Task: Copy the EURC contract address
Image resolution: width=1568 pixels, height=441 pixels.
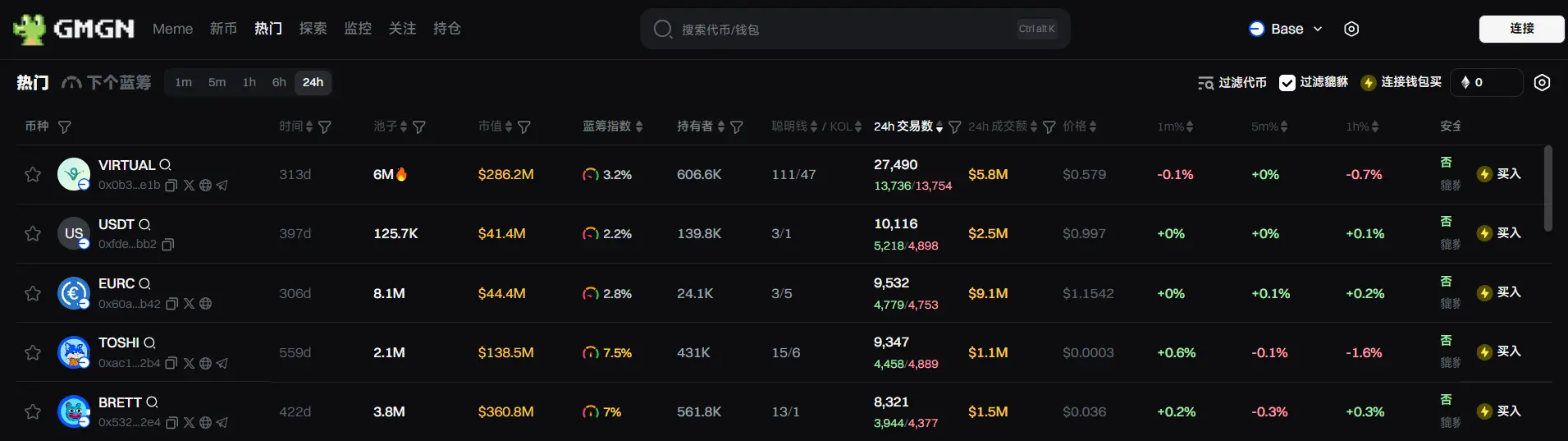Action: [x=171, y=304]
